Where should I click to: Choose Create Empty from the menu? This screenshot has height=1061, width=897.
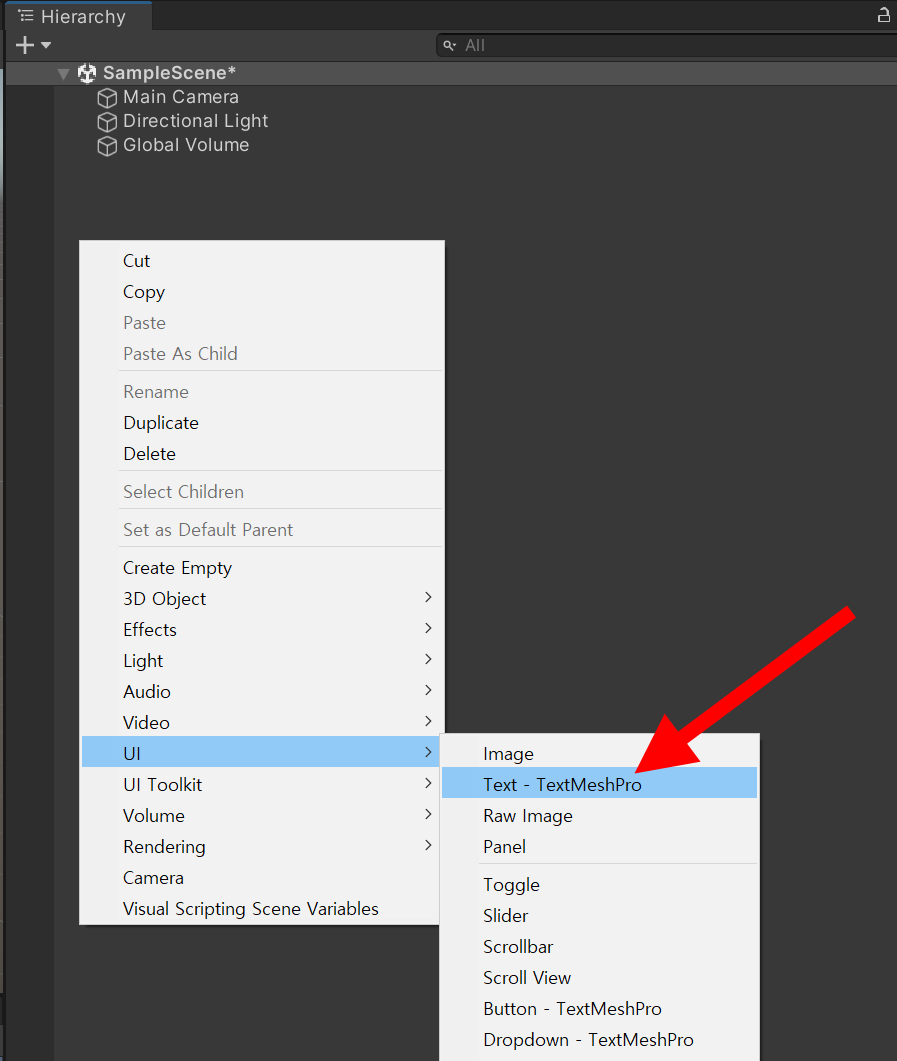pyautogui.click(x=262, y=568)
